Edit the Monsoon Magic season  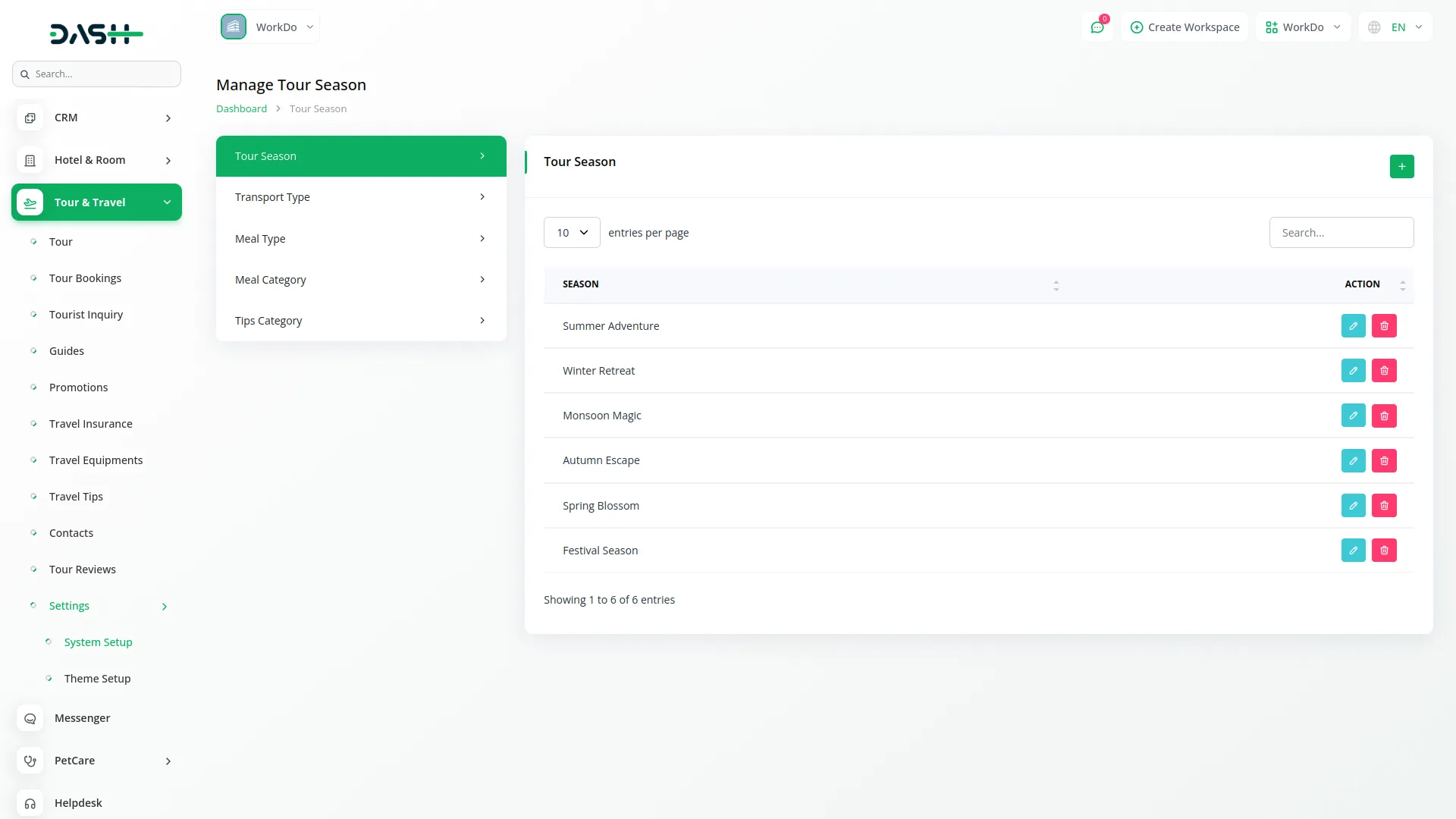coord(1353,416)
